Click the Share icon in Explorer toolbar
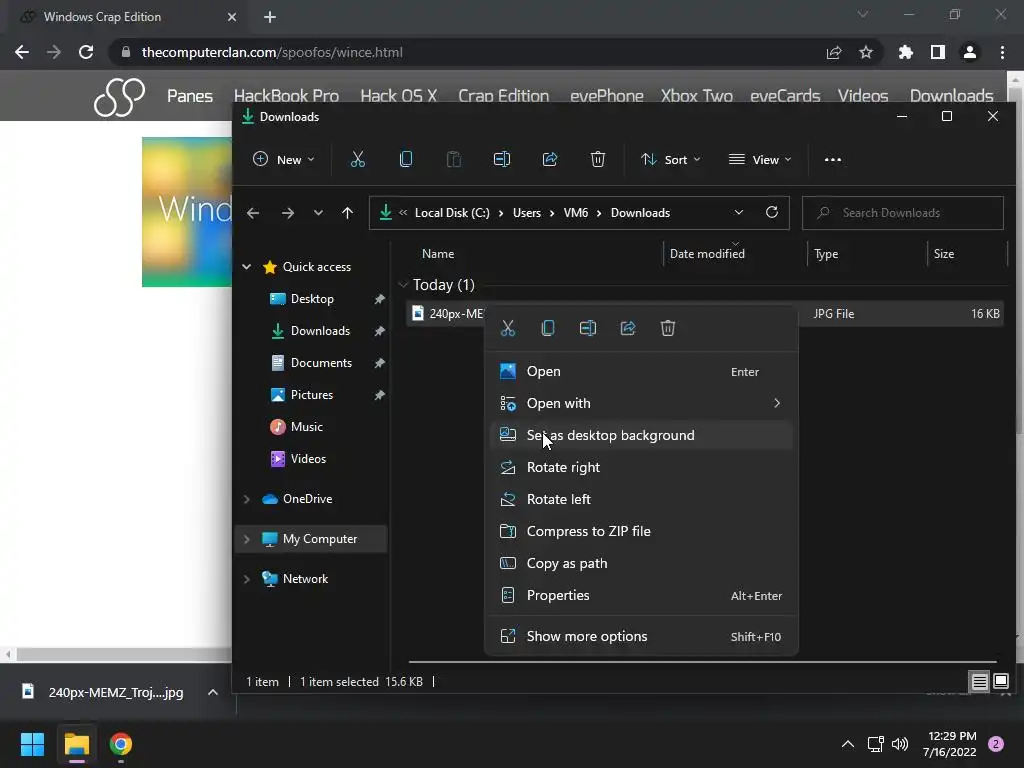 550,159
